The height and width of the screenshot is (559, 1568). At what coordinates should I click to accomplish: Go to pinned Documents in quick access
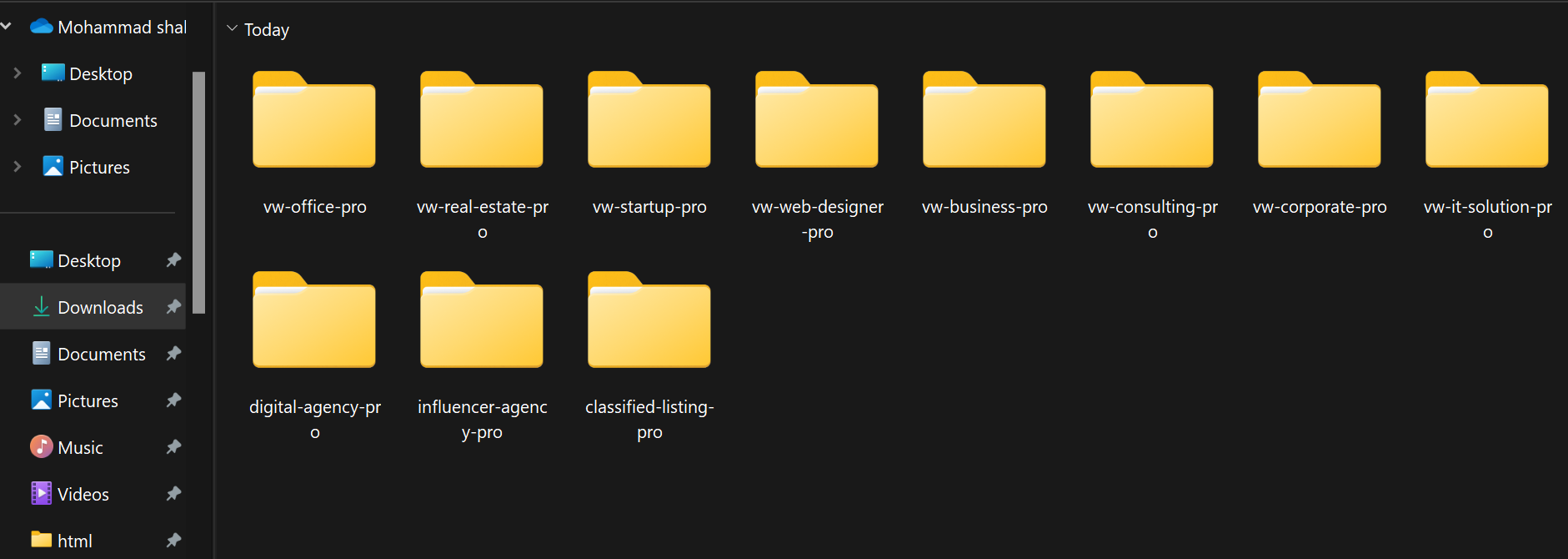coord(101,354)
